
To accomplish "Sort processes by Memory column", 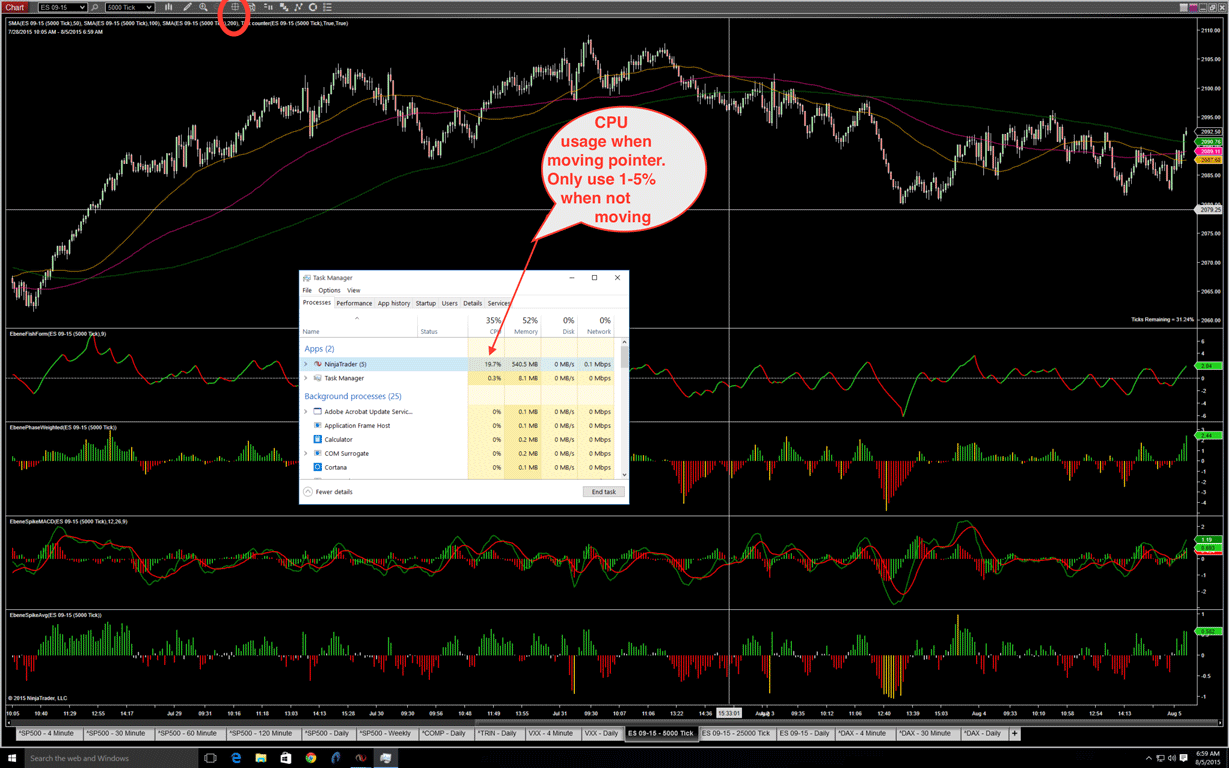I will pyautogui.click(x=522, y=326).
